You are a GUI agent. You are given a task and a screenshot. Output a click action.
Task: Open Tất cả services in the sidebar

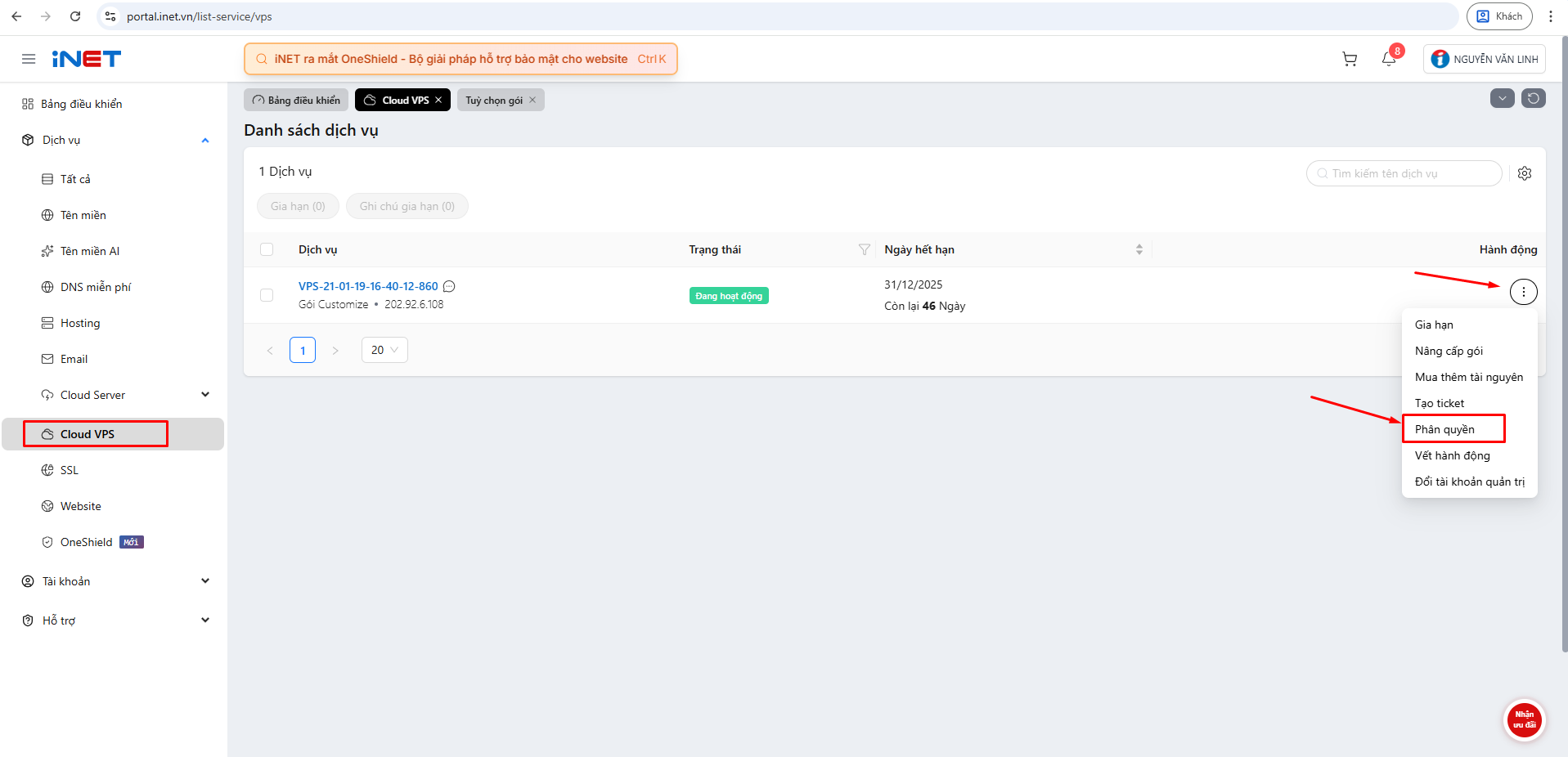point(113,179)
